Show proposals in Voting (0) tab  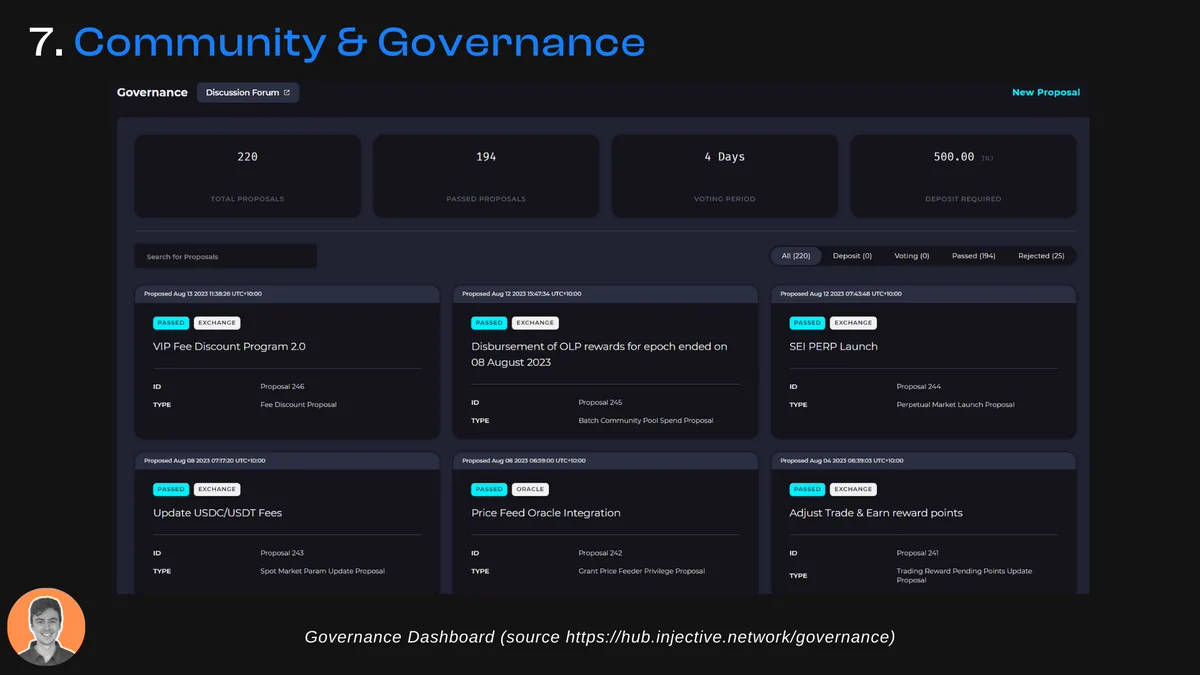[x=911, y=256]
